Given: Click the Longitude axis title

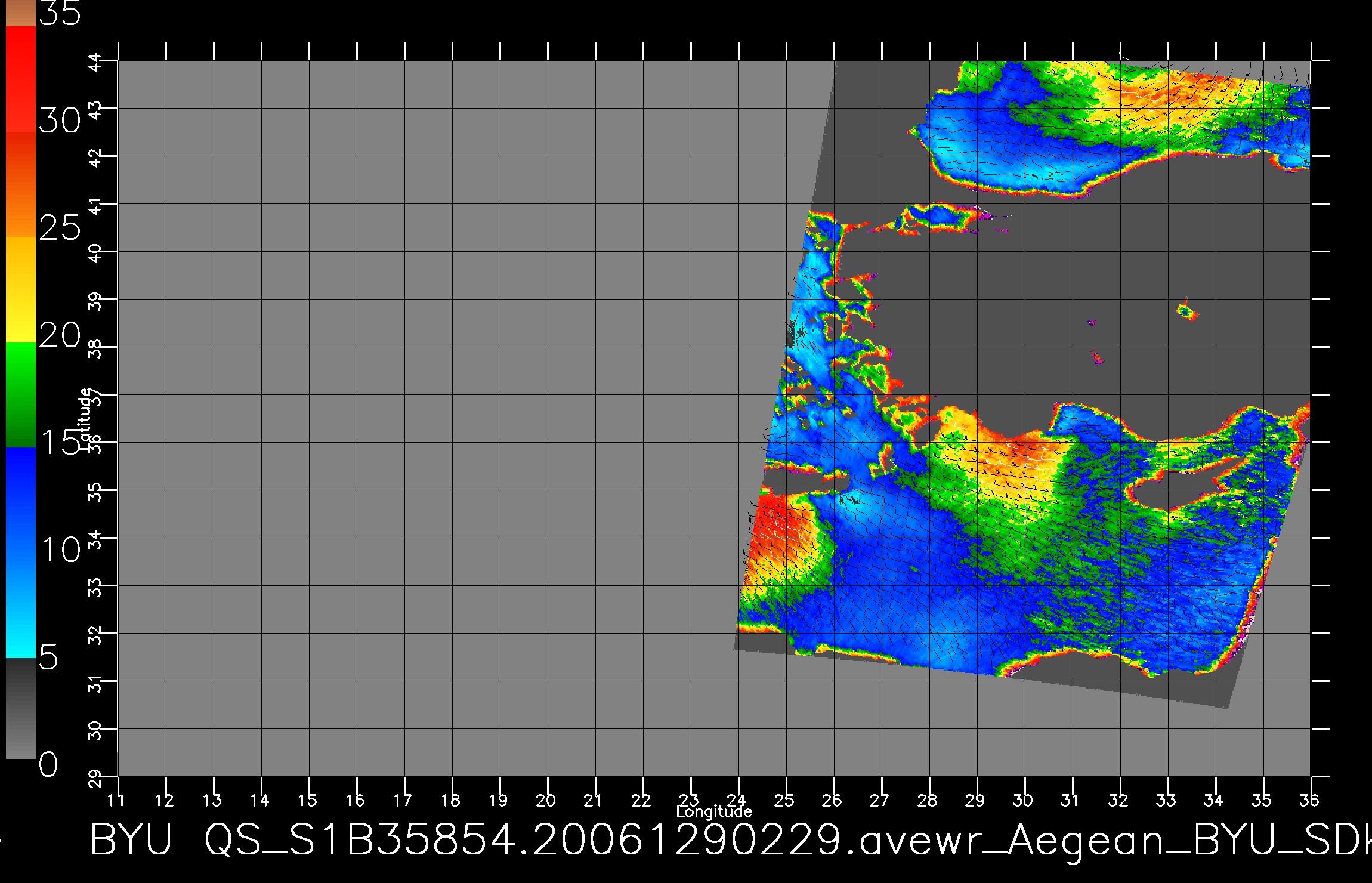Looking at the screenshot, I should point(714,812).
